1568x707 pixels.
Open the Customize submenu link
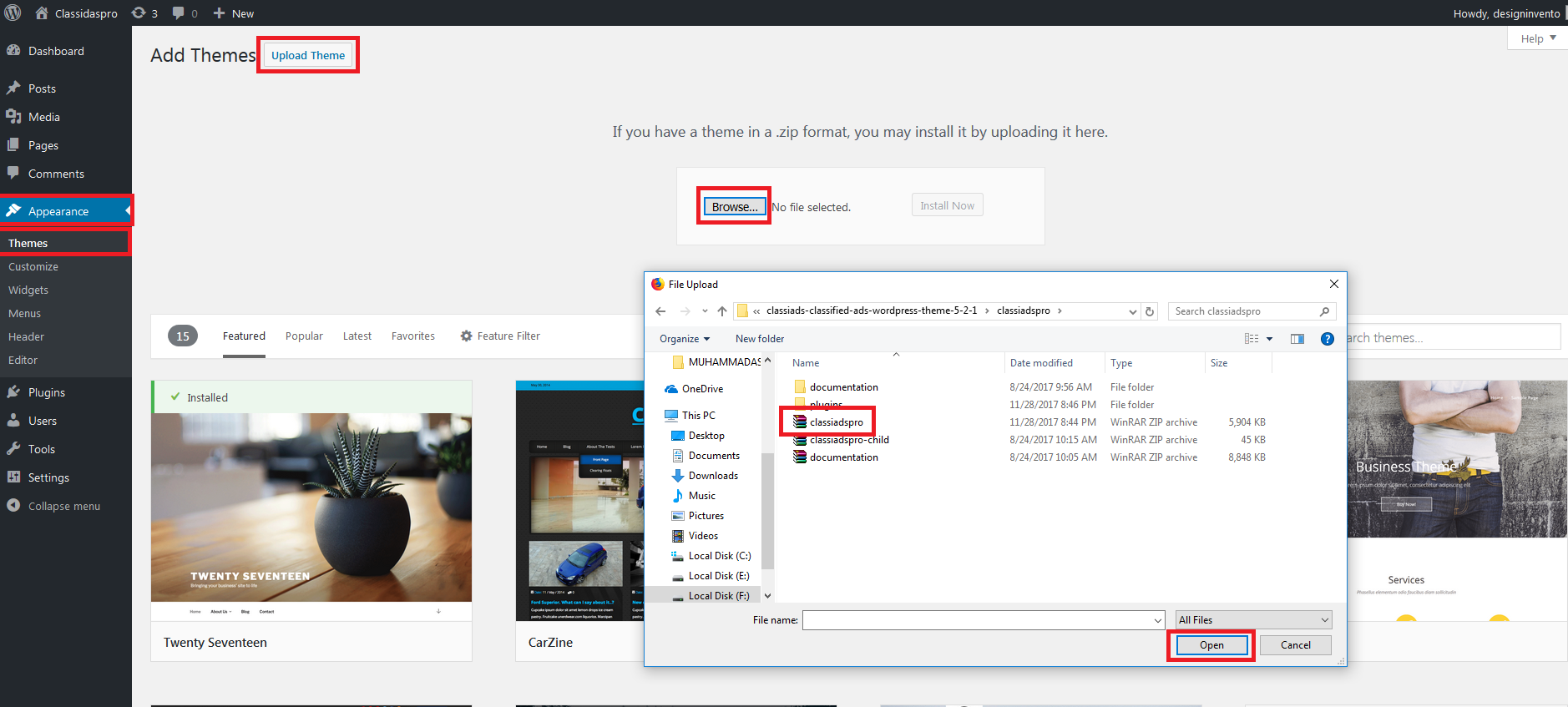click(x=33, y=266)
